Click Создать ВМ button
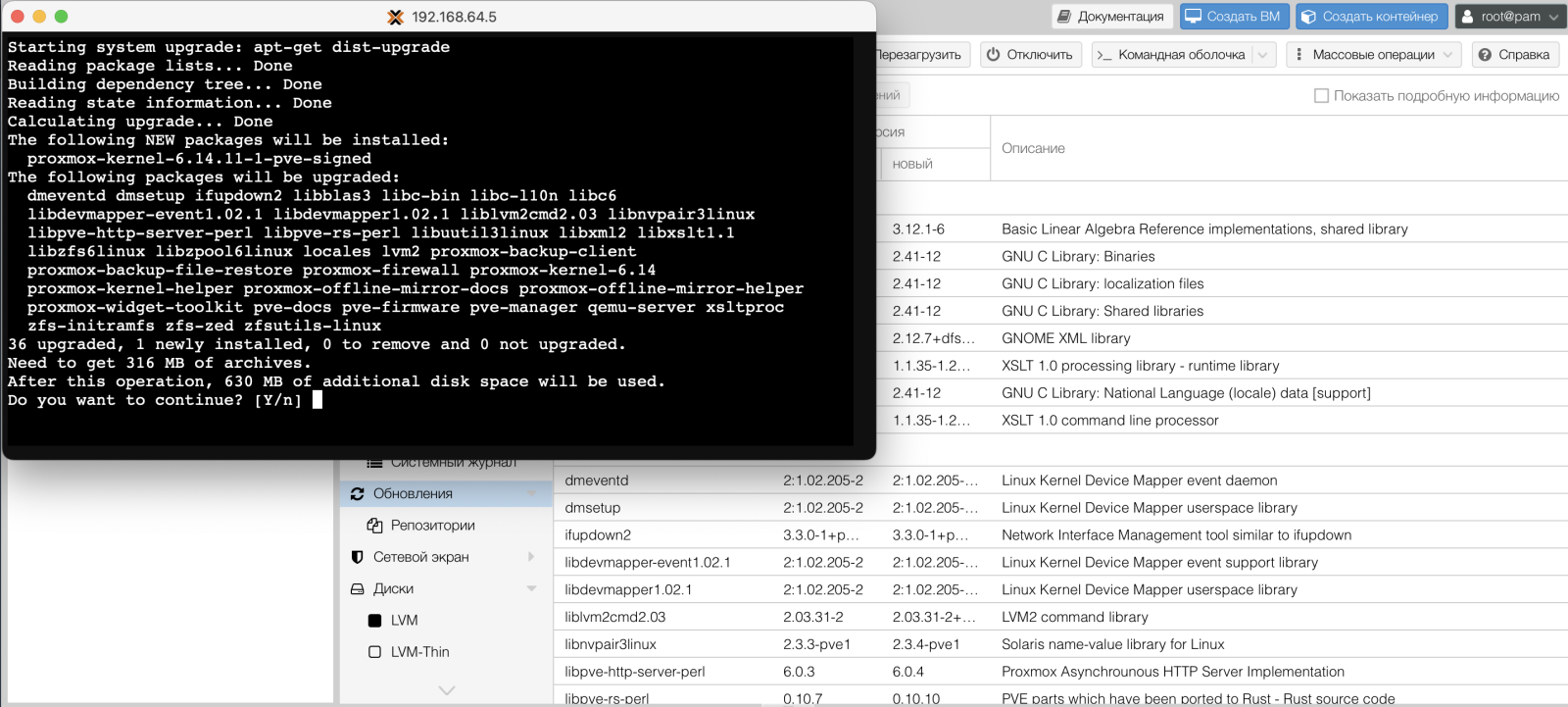Screen dimensions: 1568x707 coord(1234,16)
